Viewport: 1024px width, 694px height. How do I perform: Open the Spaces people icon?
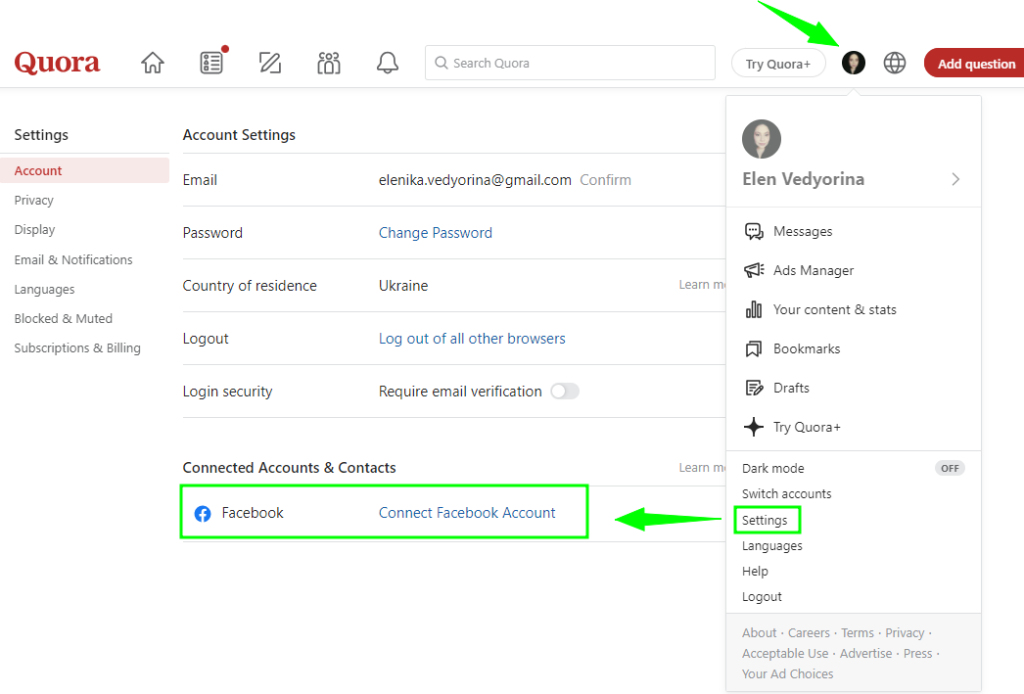point(329,63)
